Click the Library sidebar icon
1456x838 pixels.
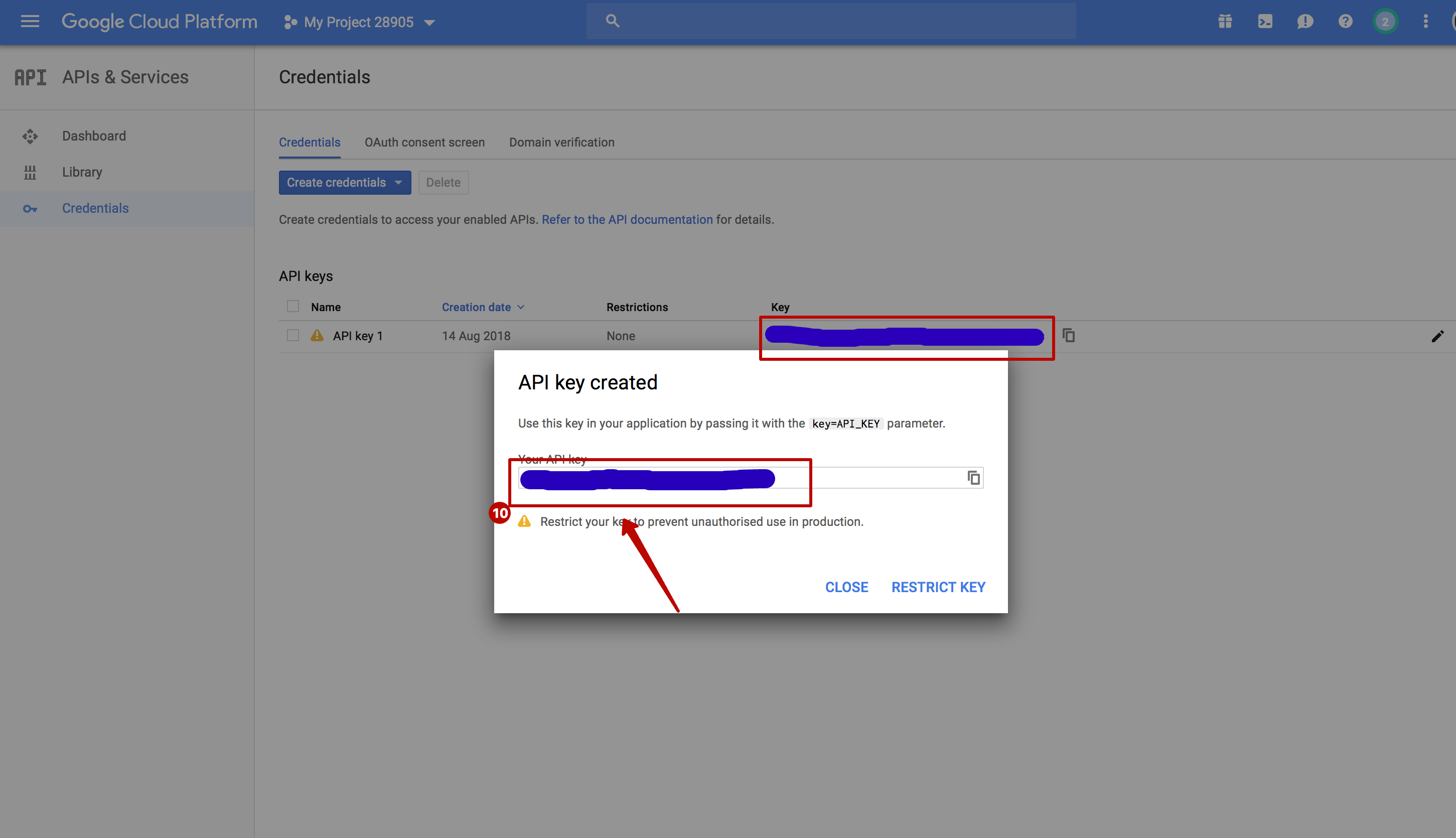point(30,173)
